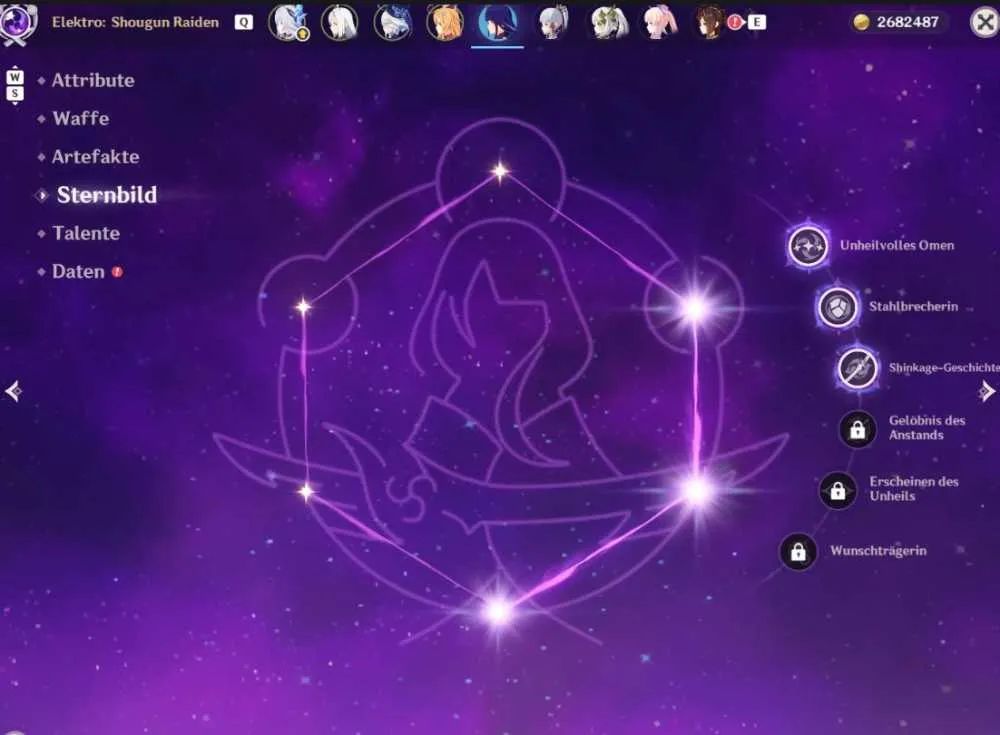Click the locked Gelöbnis des Anstands node

tap(858, 429)
